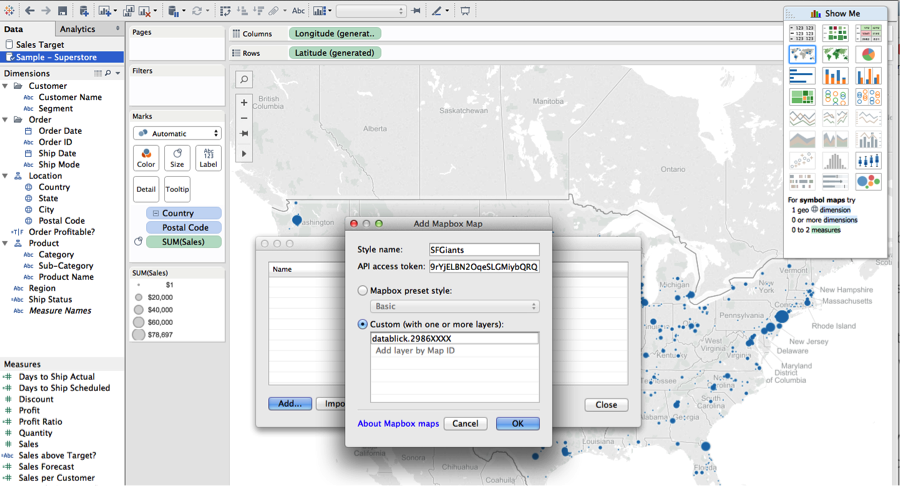
Task: Open the About Mapbox maps link
Action: (x=398, y=424)
